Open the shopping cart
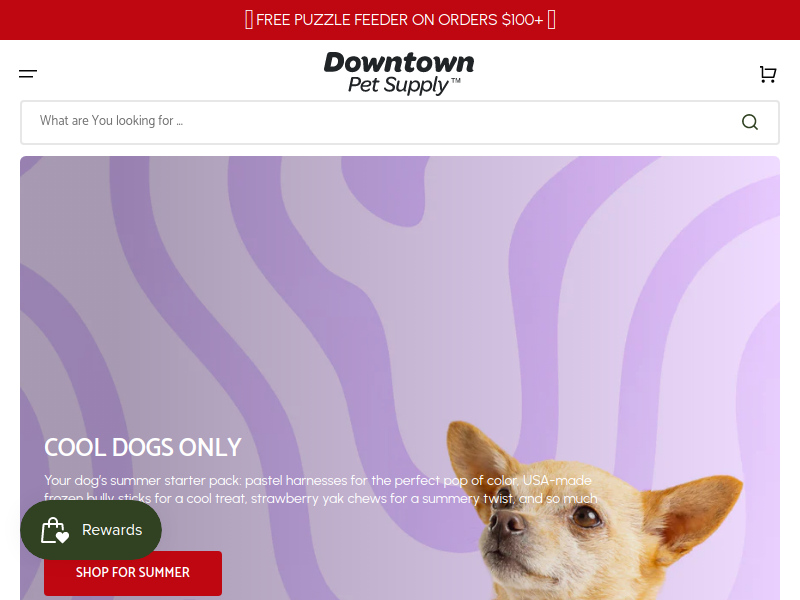This screenshot has height=600, width=800. click(767, 74)
